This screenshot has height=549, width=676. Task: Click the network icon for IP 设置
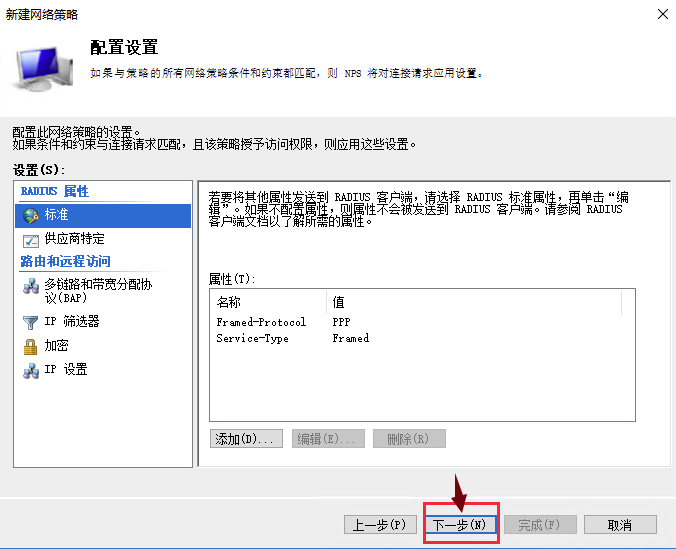pyautogui.click(x=30, y=370)
